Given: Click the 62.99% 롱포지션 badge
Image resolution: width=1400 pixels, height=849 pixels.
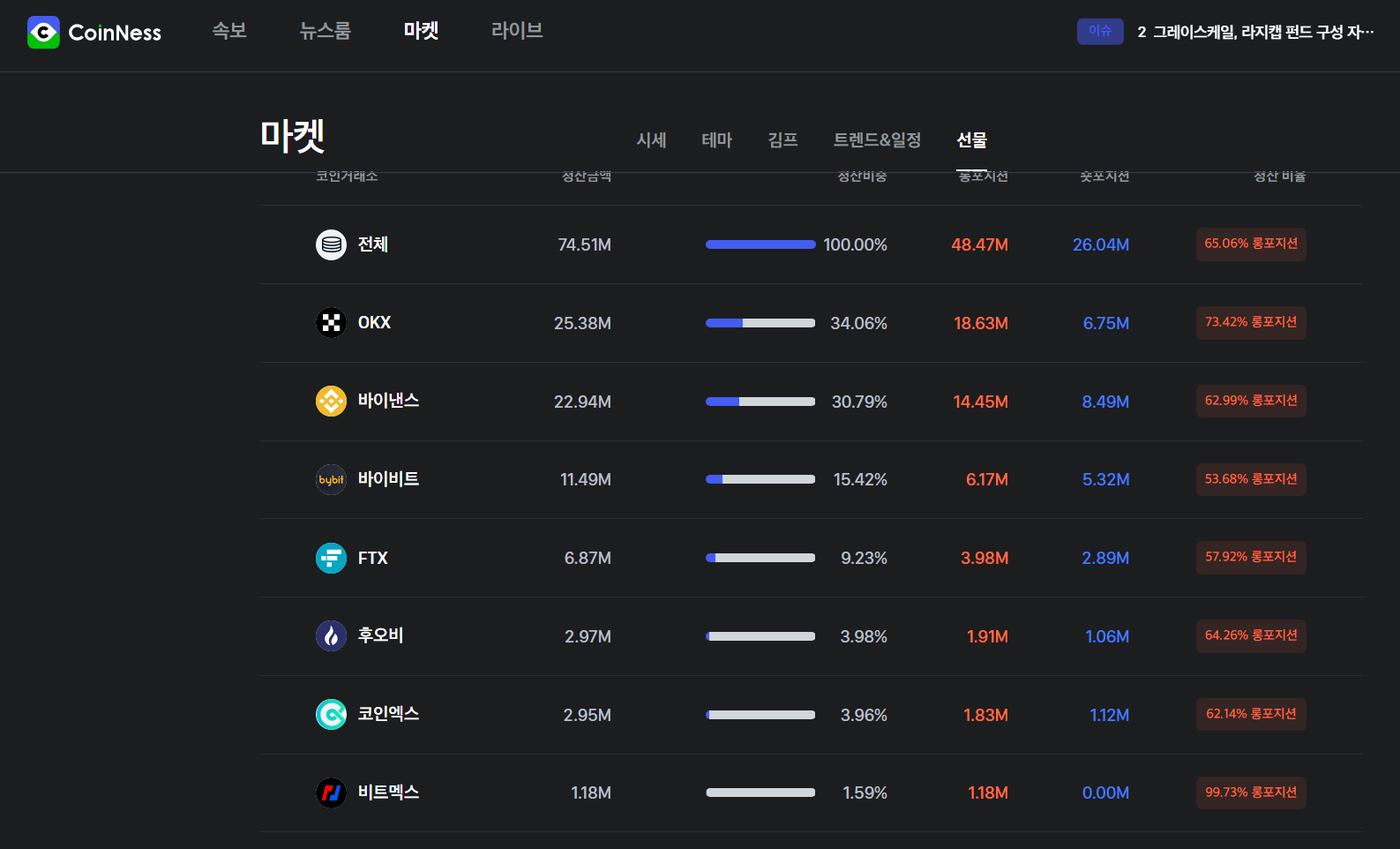Looking at the screenshot, I should (x=1251, y=402).
